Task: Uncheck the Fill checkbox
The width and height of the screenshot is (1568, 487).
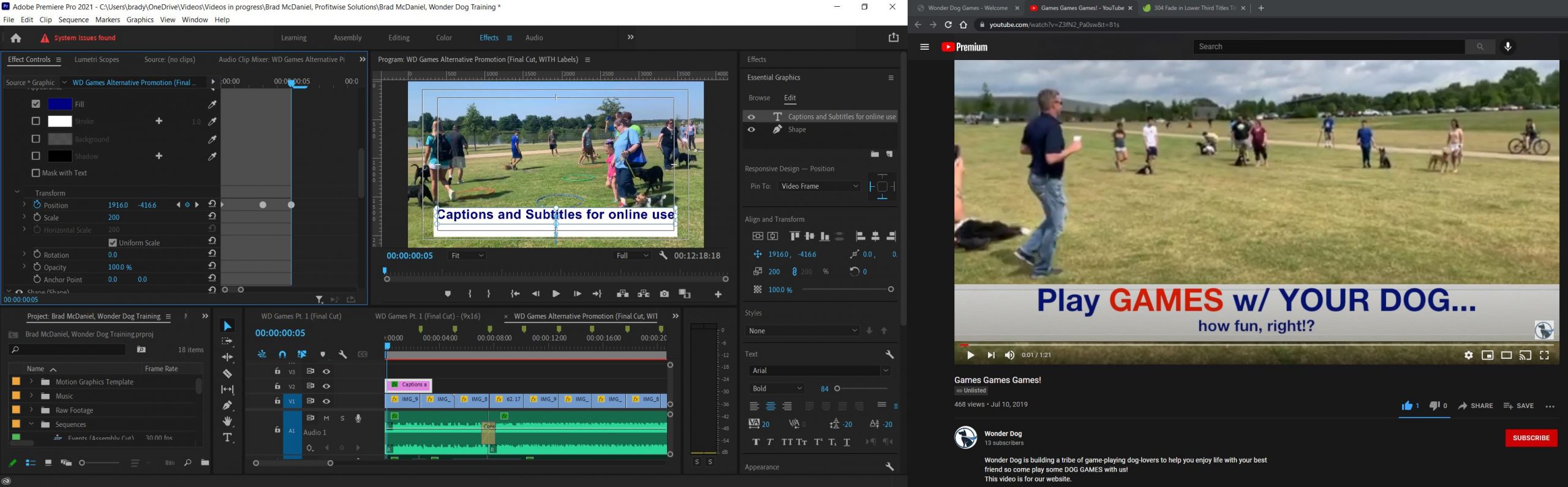Action: coord(36,104)
